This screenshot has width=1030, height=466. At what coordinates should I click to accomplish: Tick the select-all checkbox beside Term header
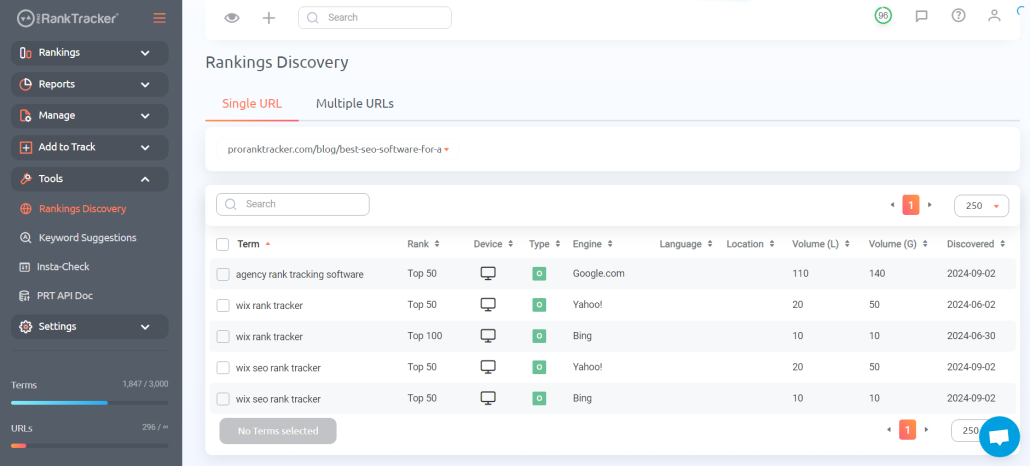[x=223, y=245]
